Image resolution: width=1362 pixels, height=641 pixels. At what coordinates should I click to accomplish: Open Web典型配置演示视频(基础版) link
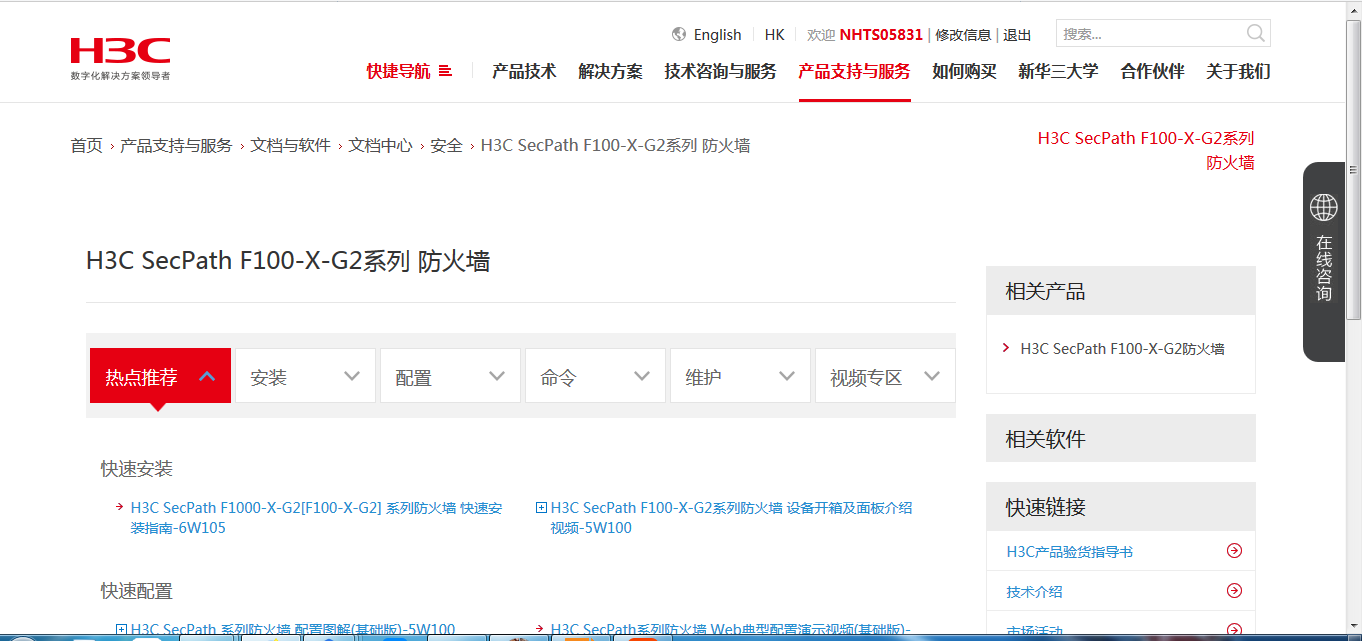point(730,630)
